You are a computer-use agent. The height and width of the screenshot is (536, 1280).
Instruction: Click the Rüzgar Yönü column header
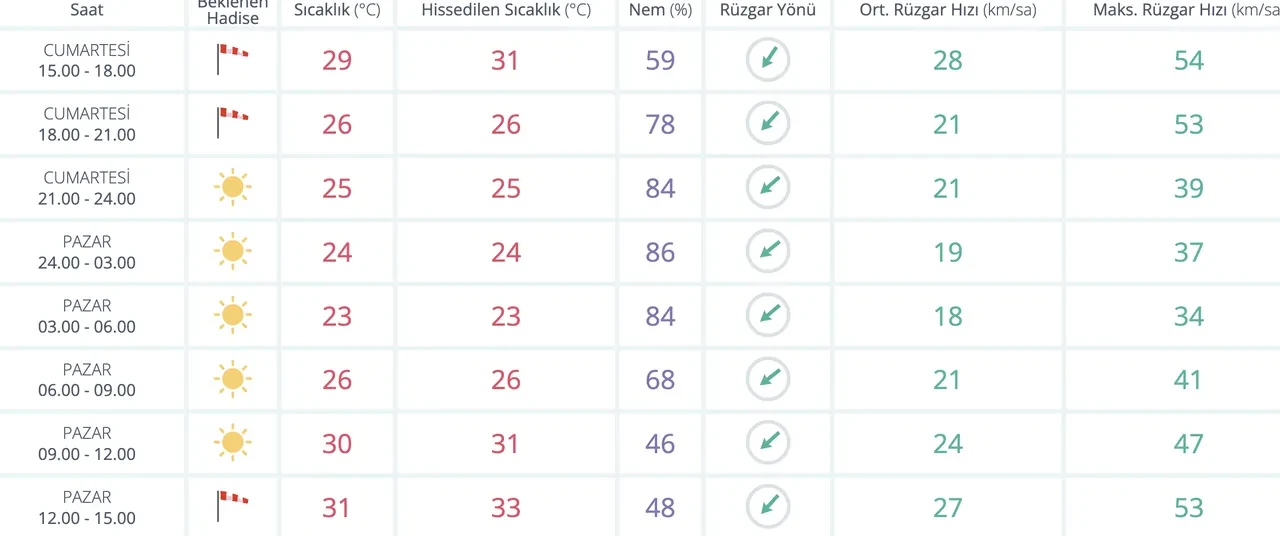[x=767, y=11]
